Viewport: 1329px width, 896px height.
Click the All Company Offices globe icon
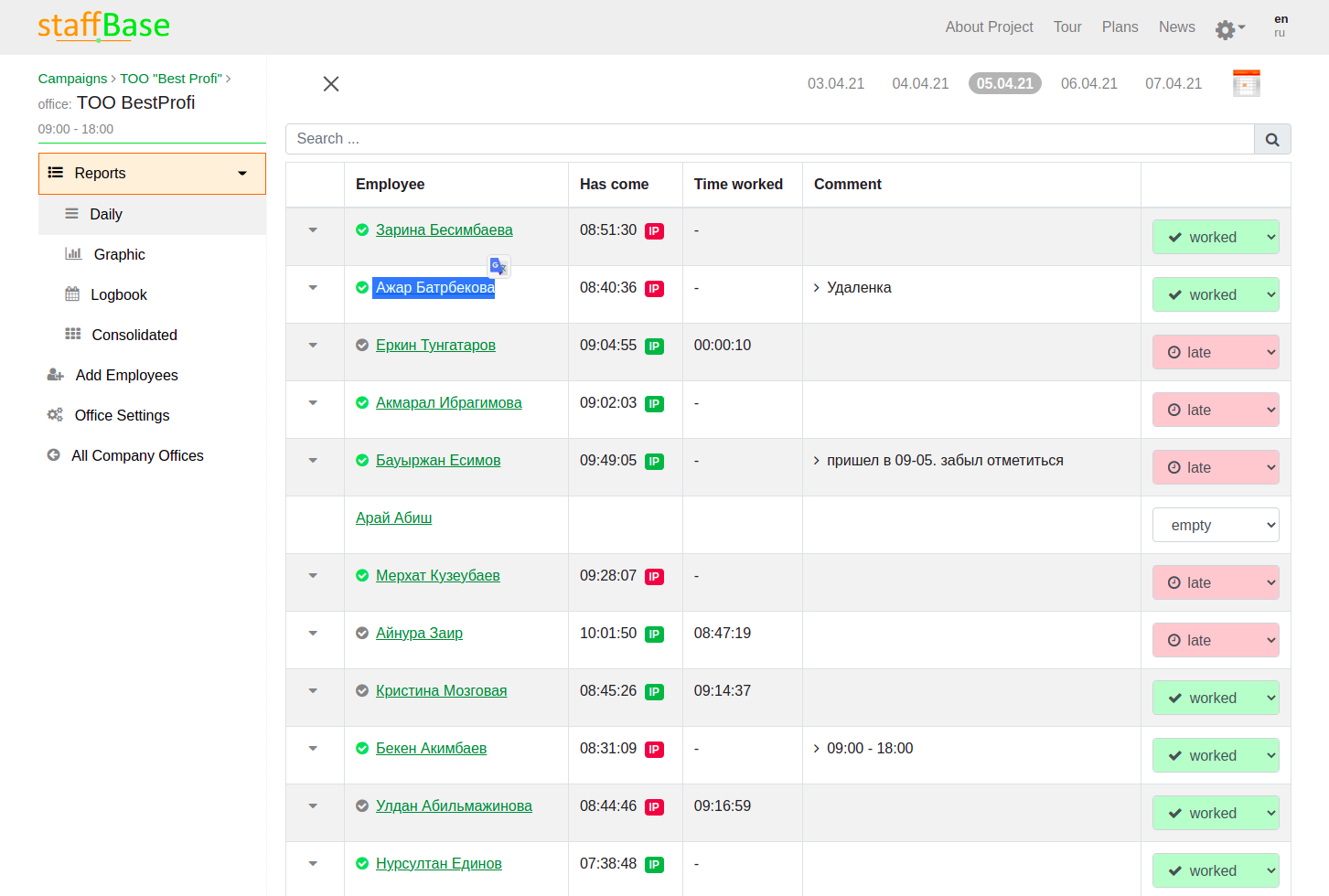[x=54, y=454]
